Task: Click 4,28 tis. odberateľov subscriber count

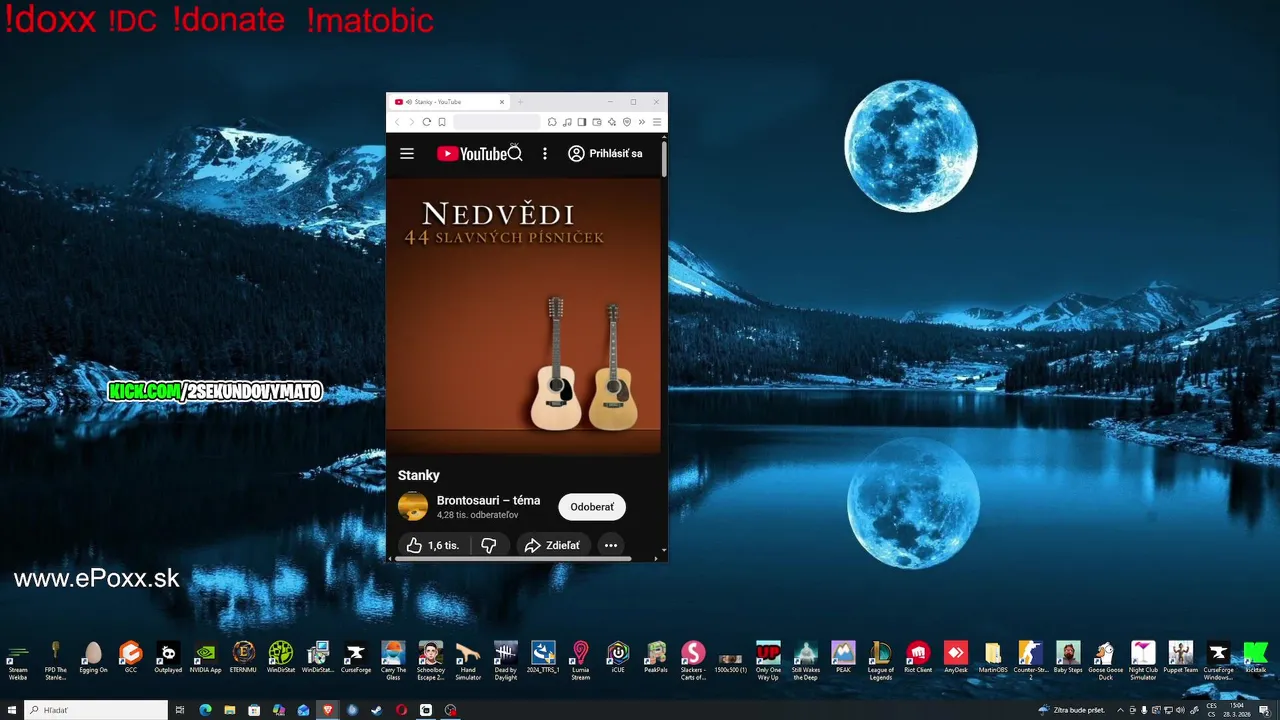Action: click(477, 515)
